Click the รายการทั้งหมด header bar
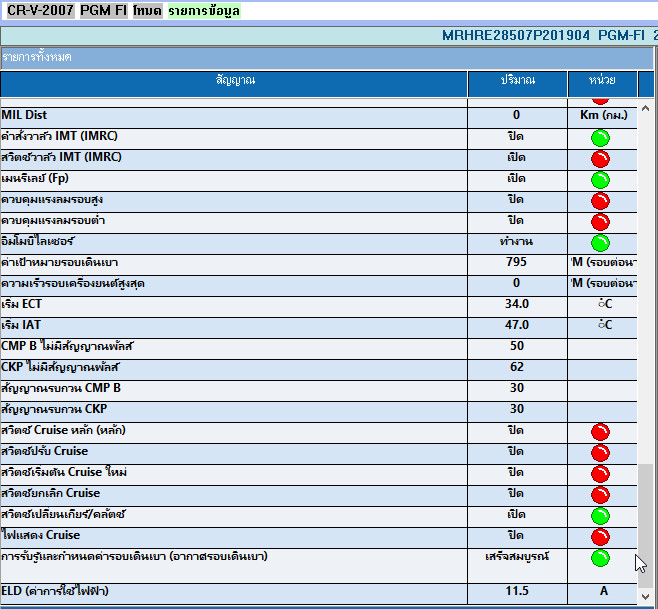 pyautogui.click(x=327, y=58)
